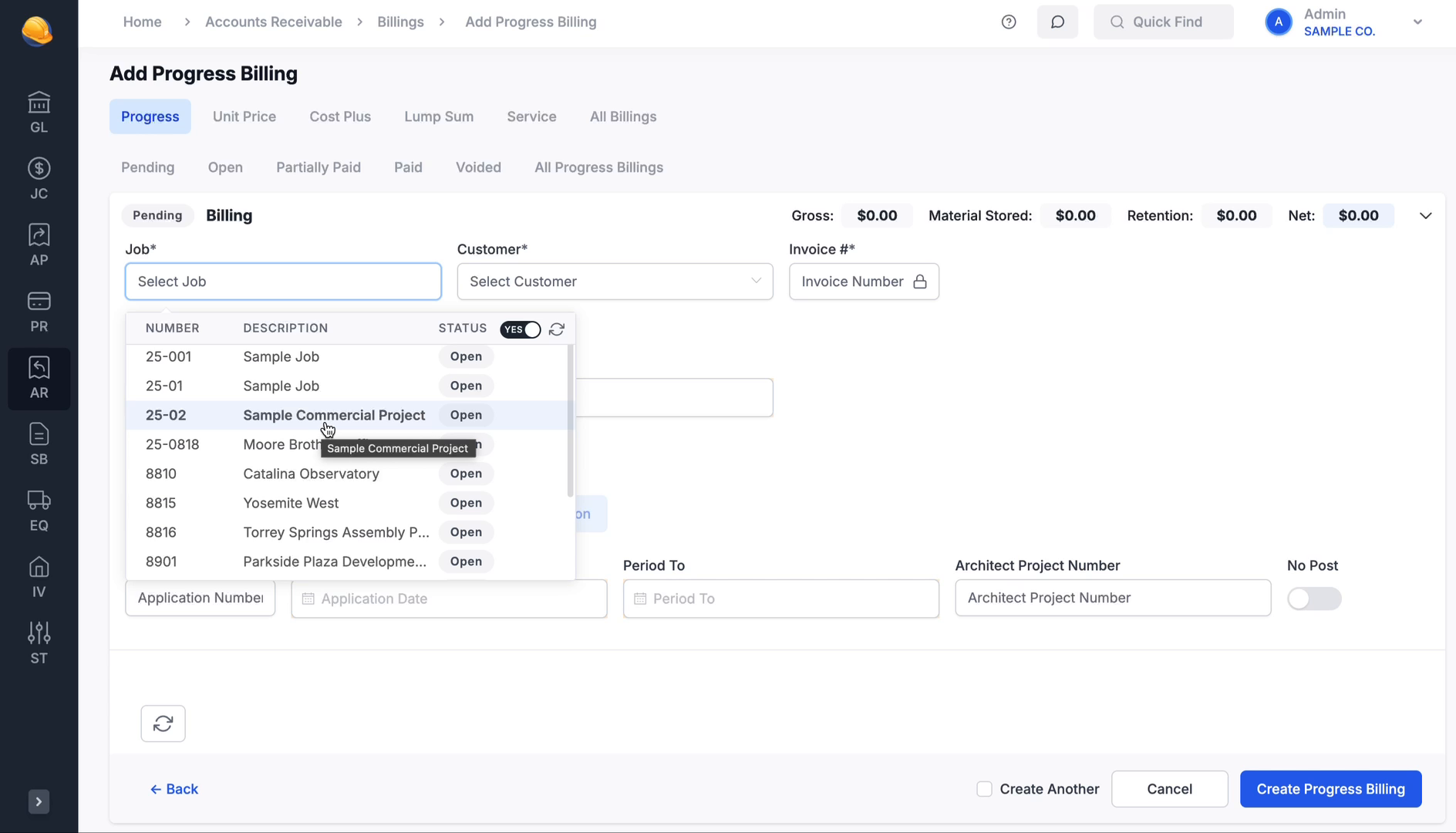This screenshot has width=1456, height=833.
Task: Click the refresh icon in the job dropdown
Action: pyautogui.click(x=557, y=329)
